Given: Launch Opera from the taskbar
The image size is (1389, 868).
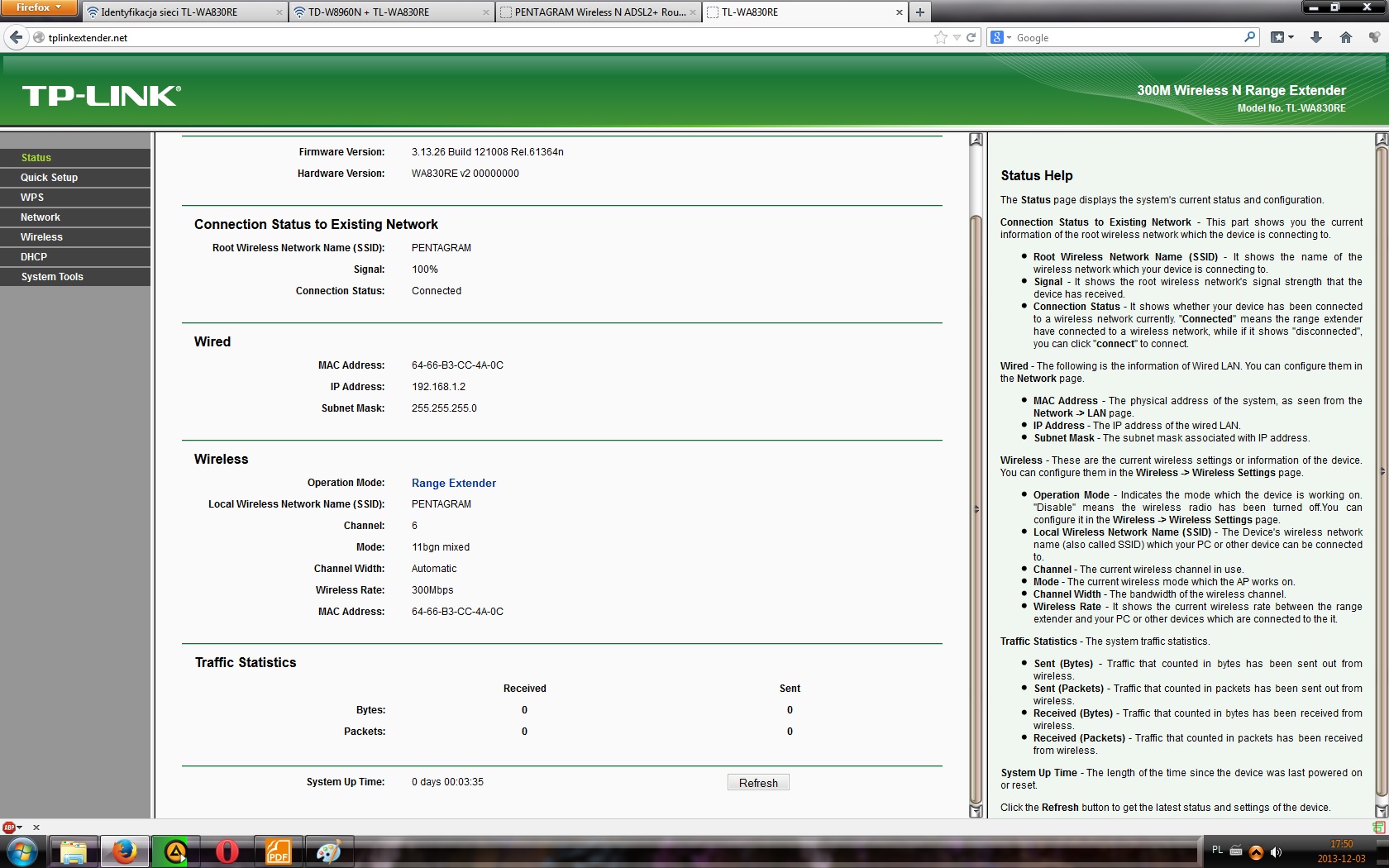Looking at the screenshot, I should [x=227, y=851].
